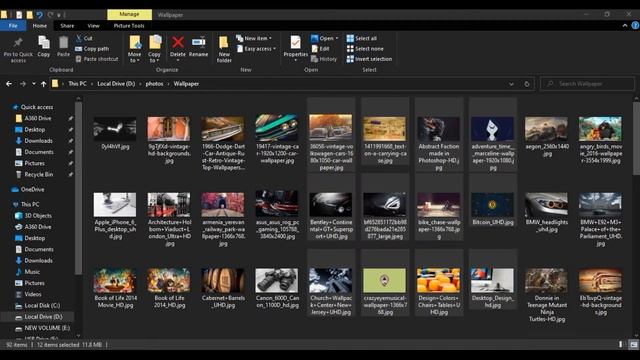The width and height of the screenshot is (640, 360).
Task: Switch to the View ribbon tab
Action: (93, 26)
